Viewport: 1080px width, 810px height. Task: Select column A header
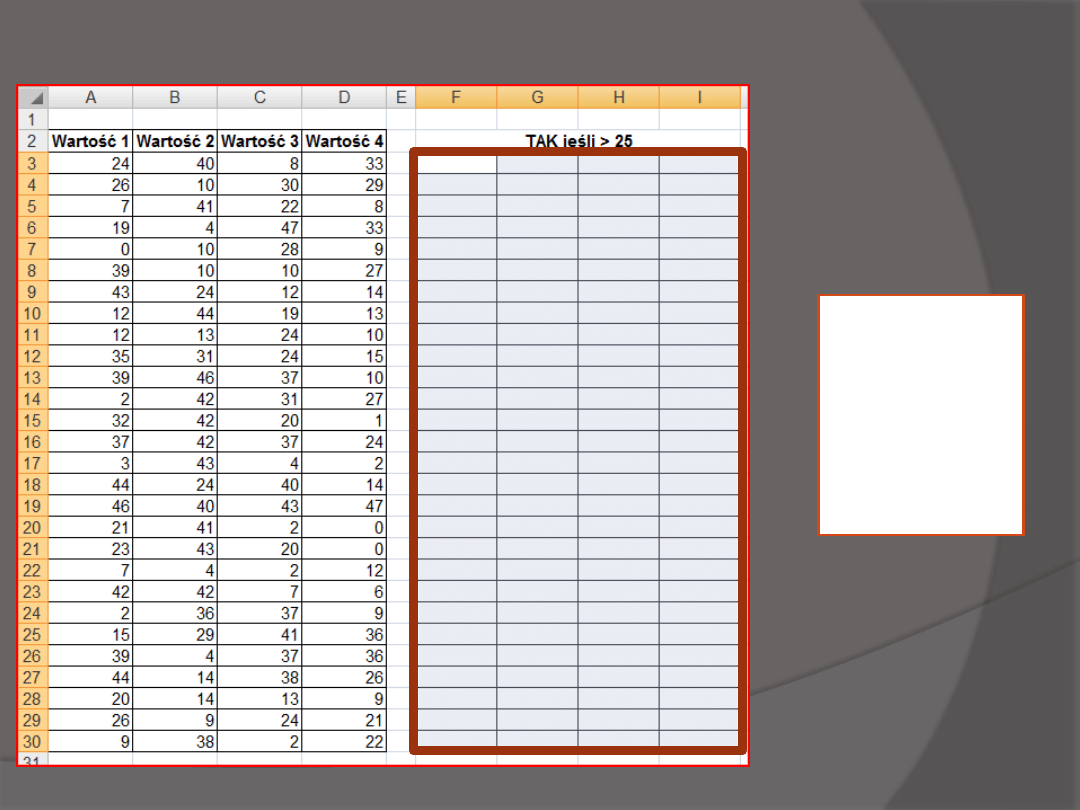[91, 97]
